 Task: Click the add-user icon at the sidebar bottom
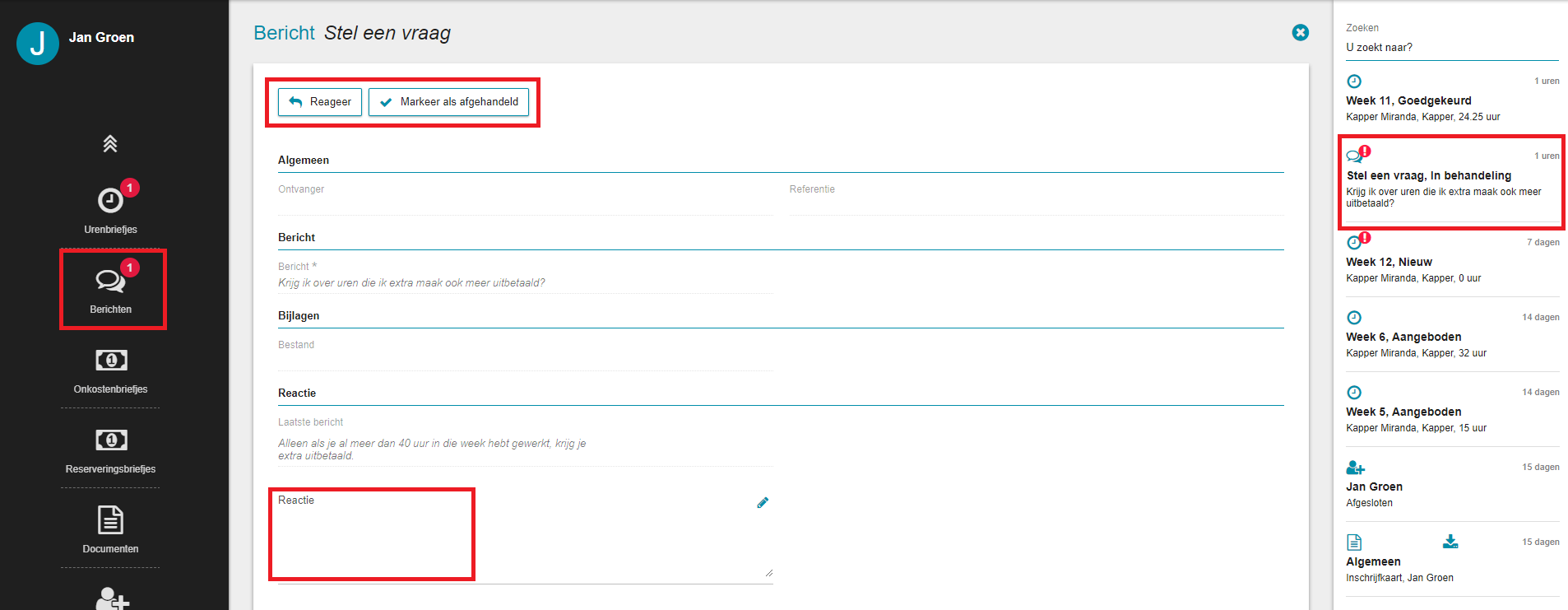[x=112, y=598]
